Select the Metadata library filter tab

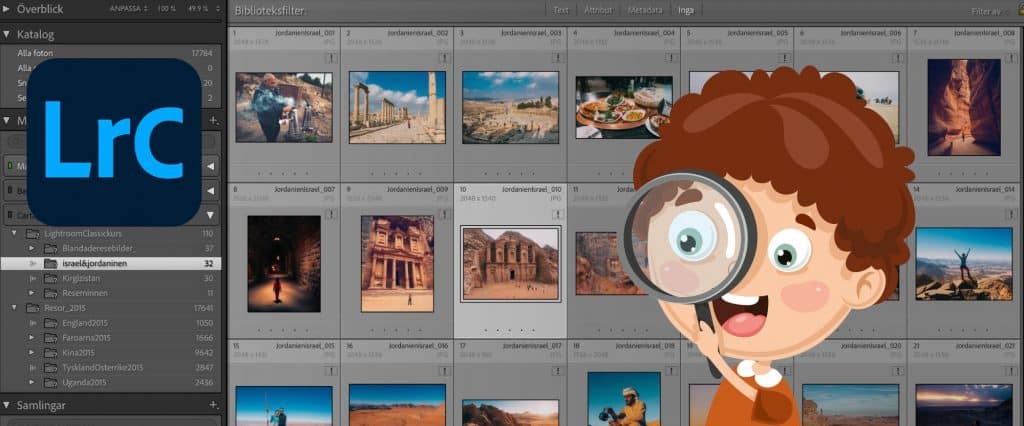click(x=645, y=10)
